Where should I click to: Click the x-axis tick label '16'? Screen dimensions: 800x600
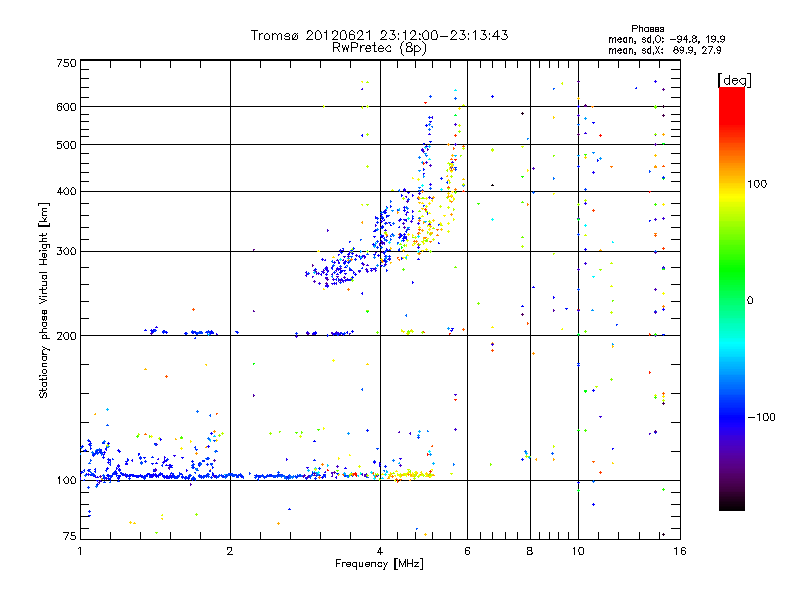680,551
